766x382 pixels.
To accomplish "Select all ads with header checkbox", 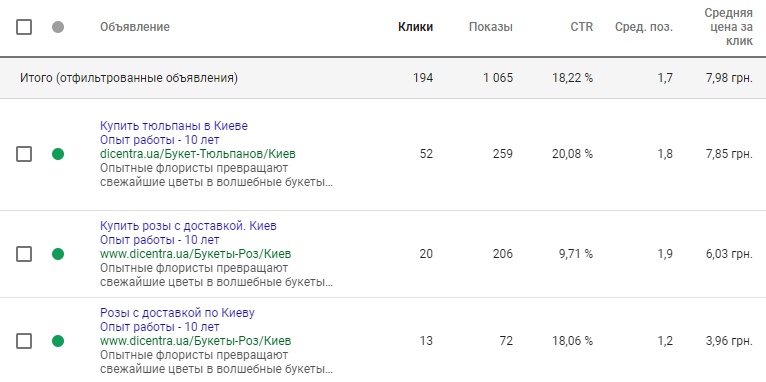I will click(24, 27).
